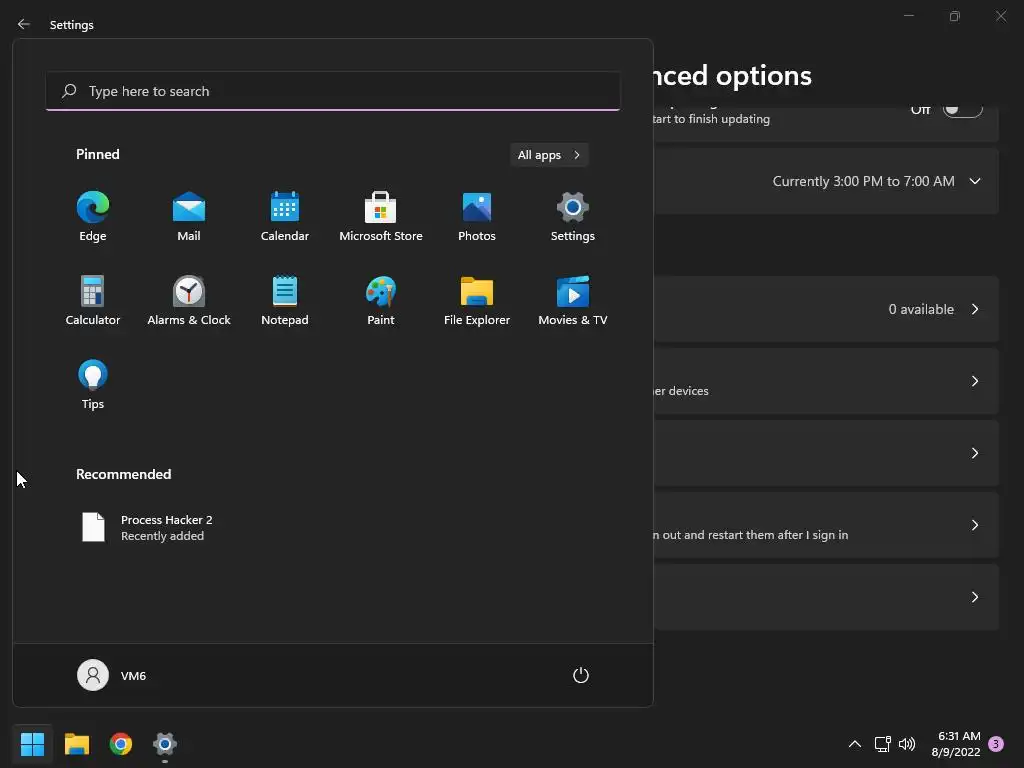
Task: Open Process Hacker 2 recommended item
Action: 147,528
